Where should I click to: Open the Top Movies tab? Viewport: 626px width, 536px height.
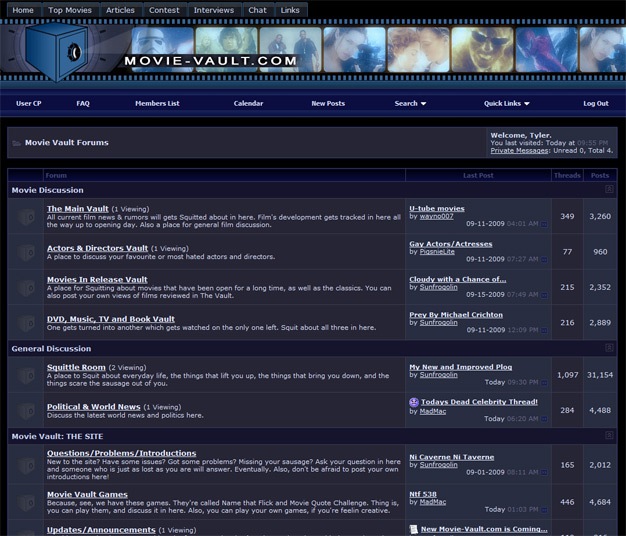pyautogui.click(x=70, y=10)
